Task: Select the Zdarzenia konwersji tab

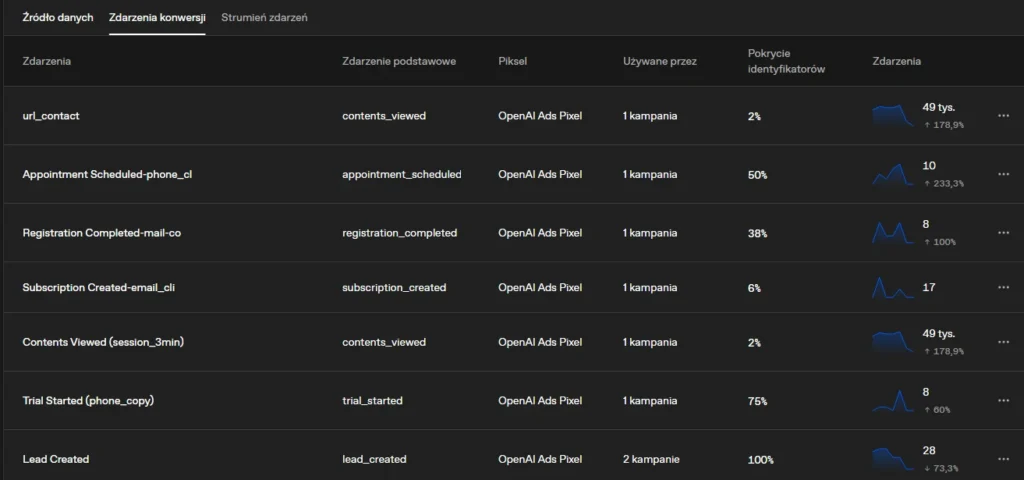Action: [157, 18]
